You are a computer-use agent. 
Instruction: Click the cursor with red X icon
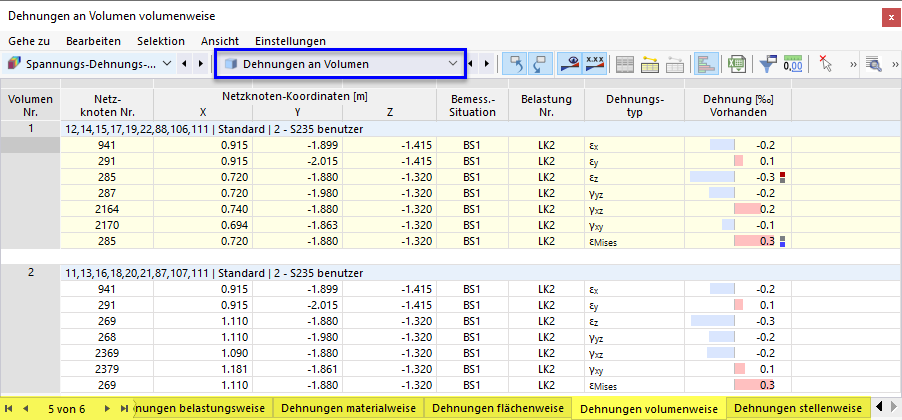[825, 64]
